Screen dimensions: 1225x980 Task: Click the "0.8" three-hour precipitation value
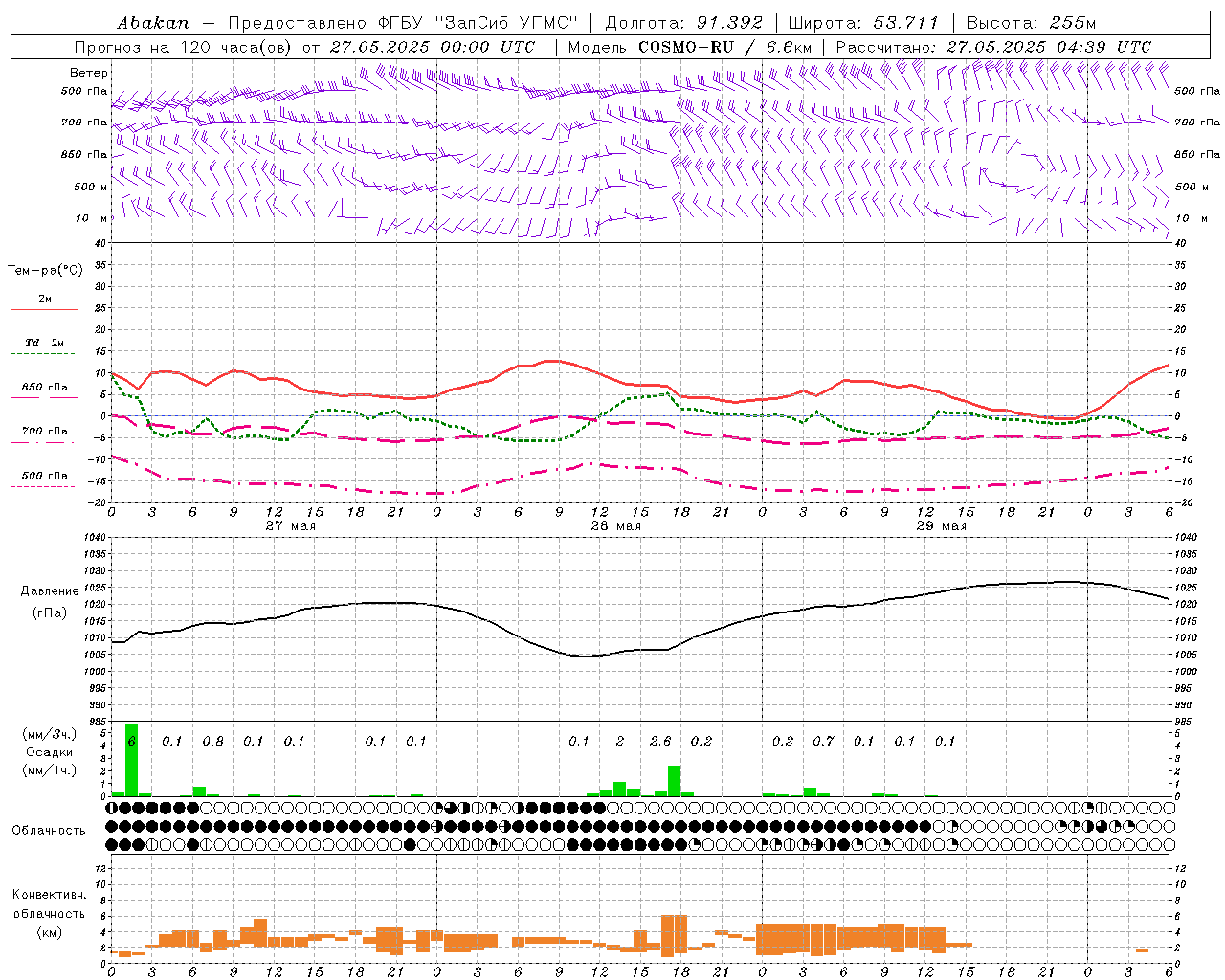pyautogui.click(x=212, y=742)
